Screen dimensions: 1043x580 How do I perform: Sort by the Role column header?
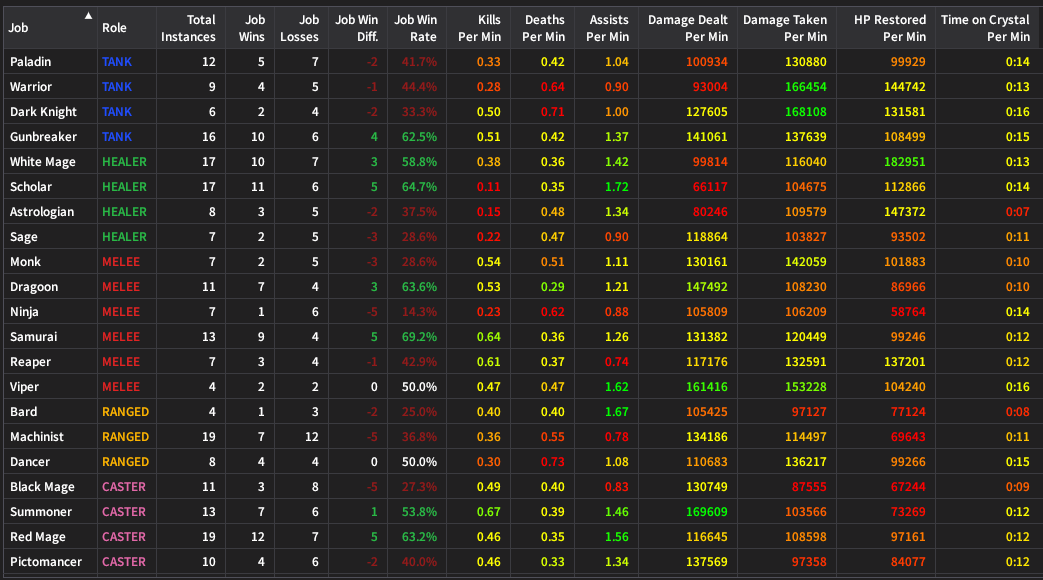pos(114,28)
